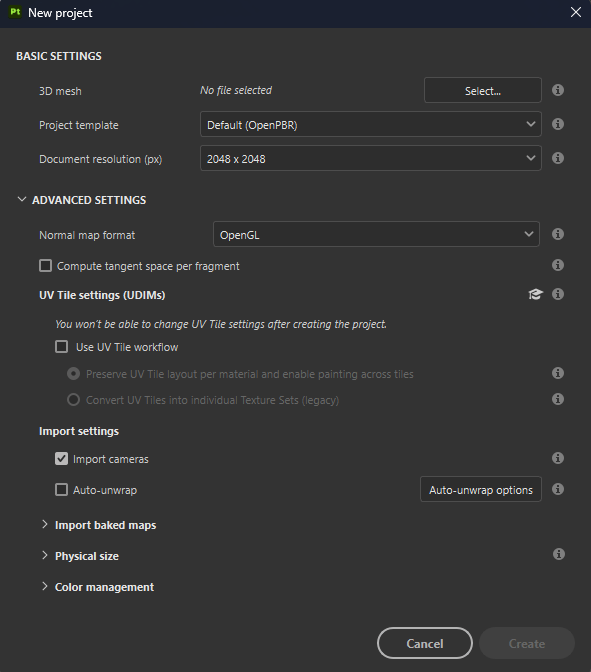Viewport: 591px width, 672px height.
Task: Expand the Physical size section
Action: point(45,555)
